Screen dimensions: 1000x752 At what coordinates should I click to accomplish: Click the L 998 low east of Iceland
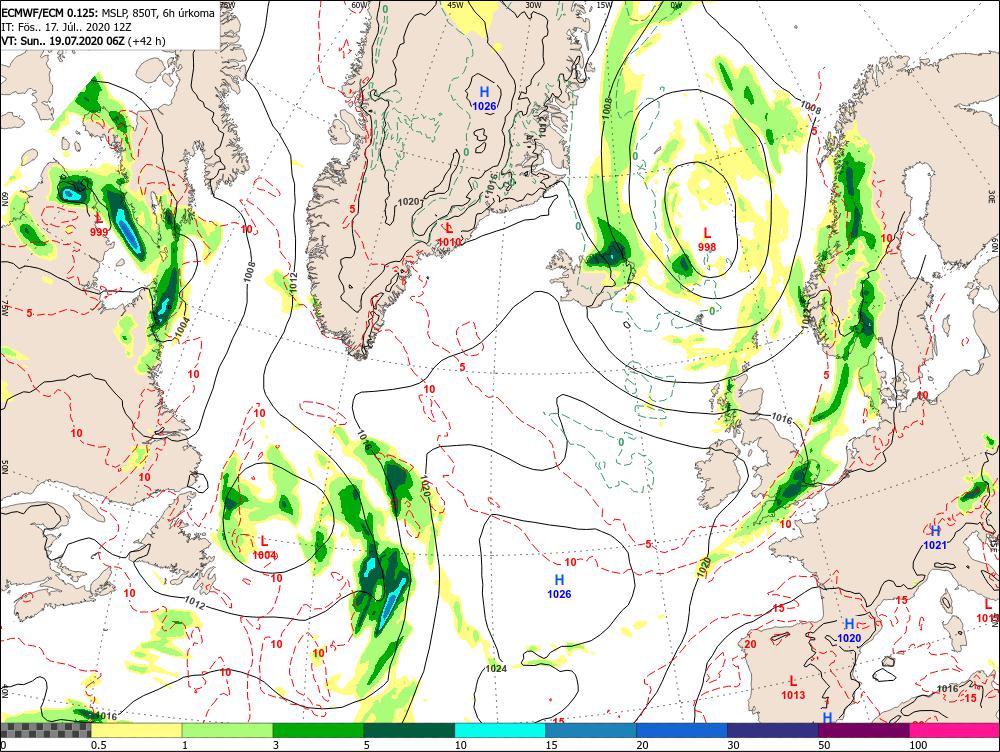pos(707,240)
